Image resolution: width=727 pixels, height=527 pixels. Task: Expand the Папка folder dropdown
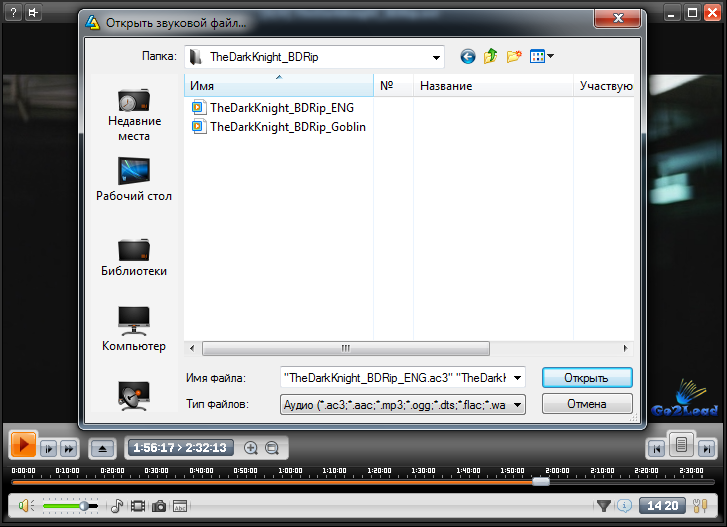coord(436,57)
